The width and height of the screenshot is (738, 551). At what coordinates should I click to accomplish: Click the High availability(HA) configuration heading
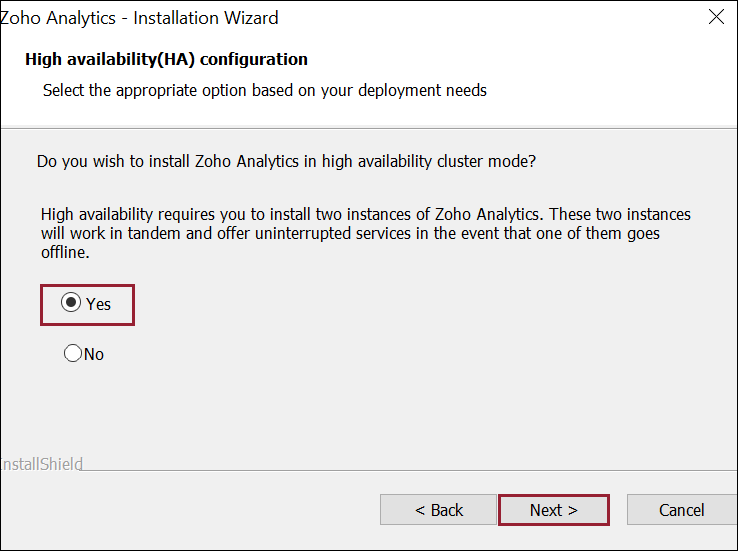coord(166,60)
